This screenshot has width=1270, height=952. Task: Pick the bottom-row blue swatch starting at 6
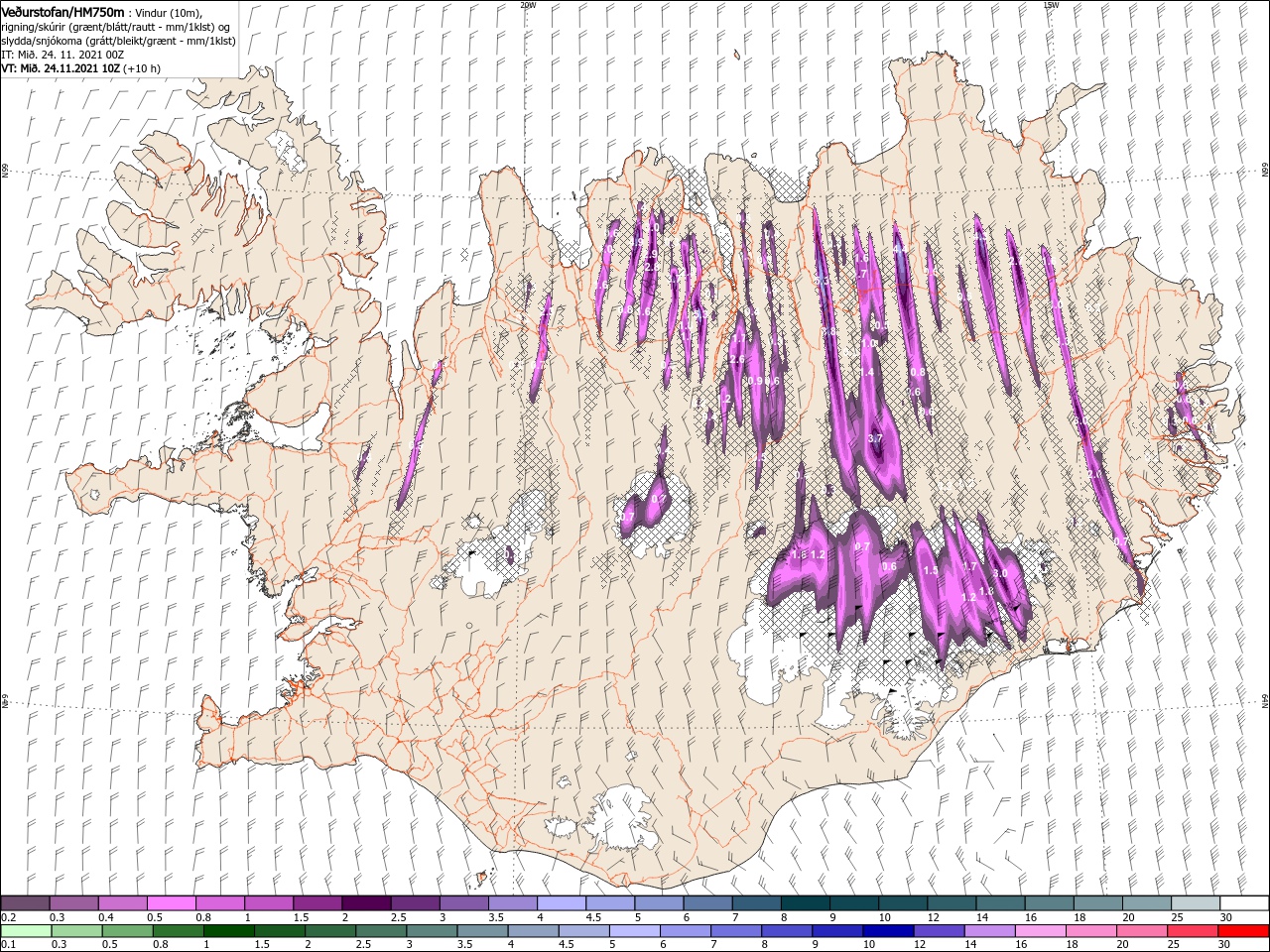coord(685,930)
